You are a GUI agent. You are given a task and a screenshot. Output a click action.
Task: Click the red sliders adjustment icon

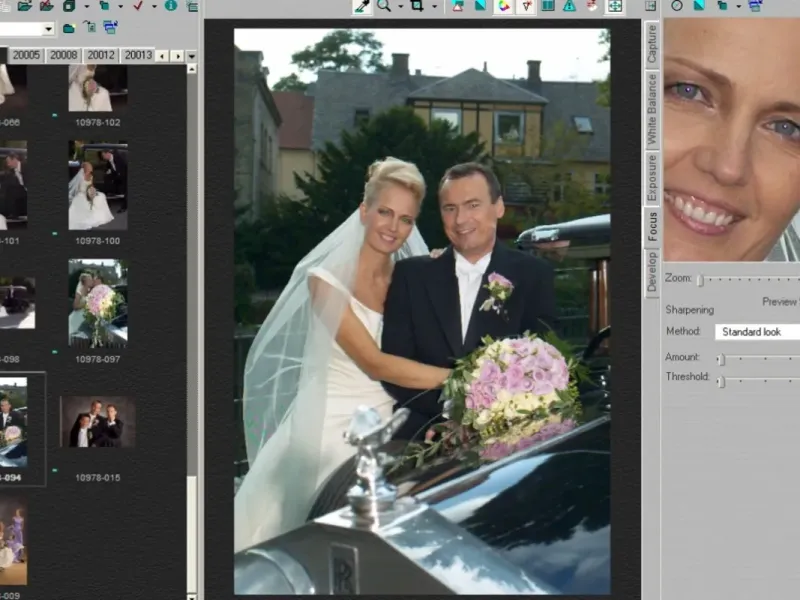pos(592,6)
